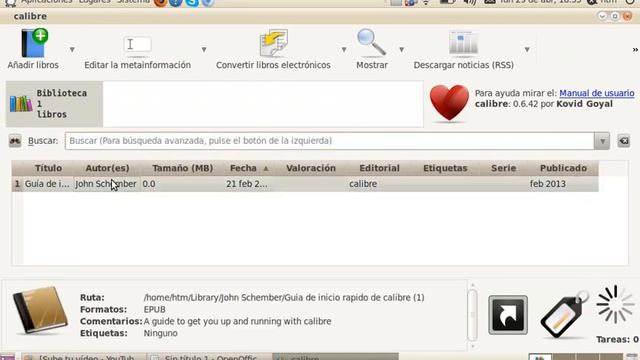
Task: Sort by Publicado column header
Action: point(563,168)
